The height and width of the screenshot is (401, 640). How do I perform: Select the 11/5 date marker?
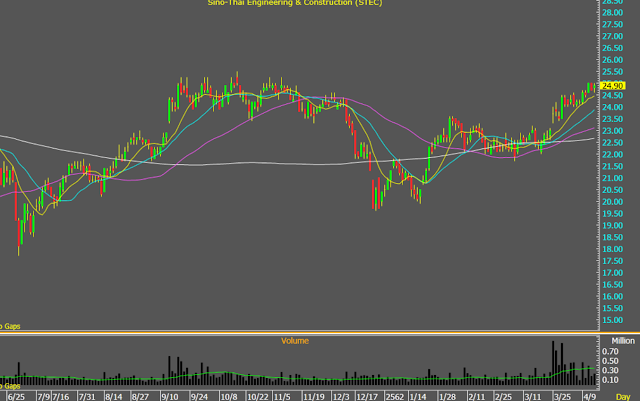[x=282, y=397]
